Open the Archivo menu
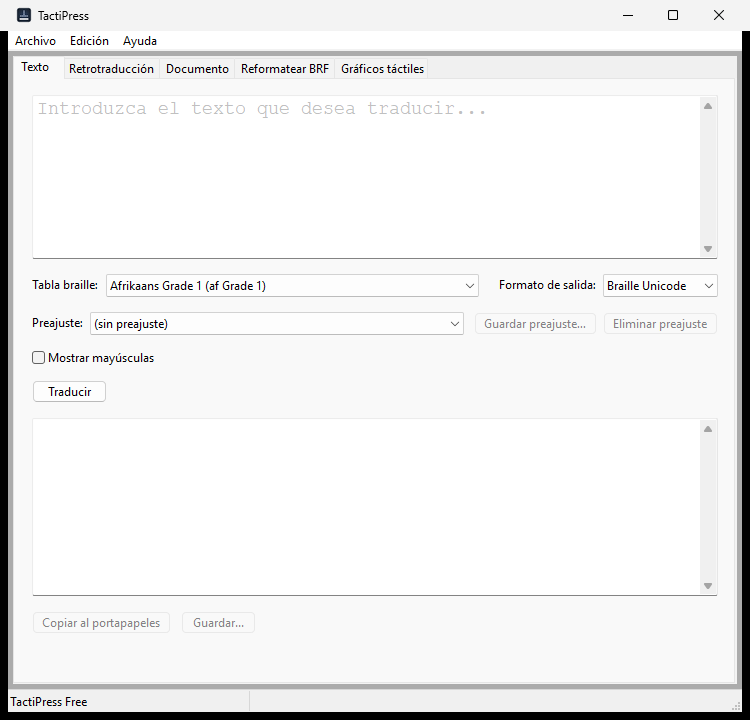 (35, 41)
